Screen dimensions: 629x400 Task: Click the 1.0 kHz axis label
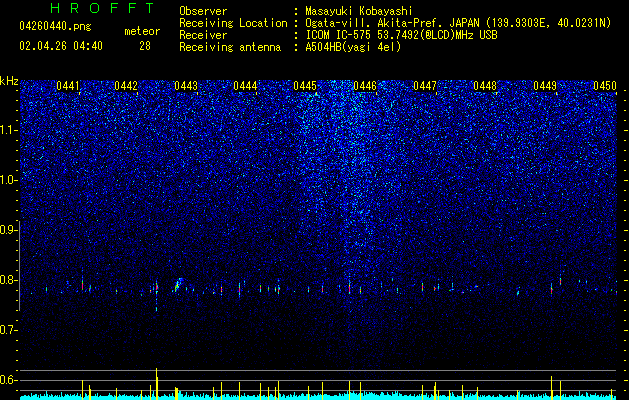(x=8, y=180)
